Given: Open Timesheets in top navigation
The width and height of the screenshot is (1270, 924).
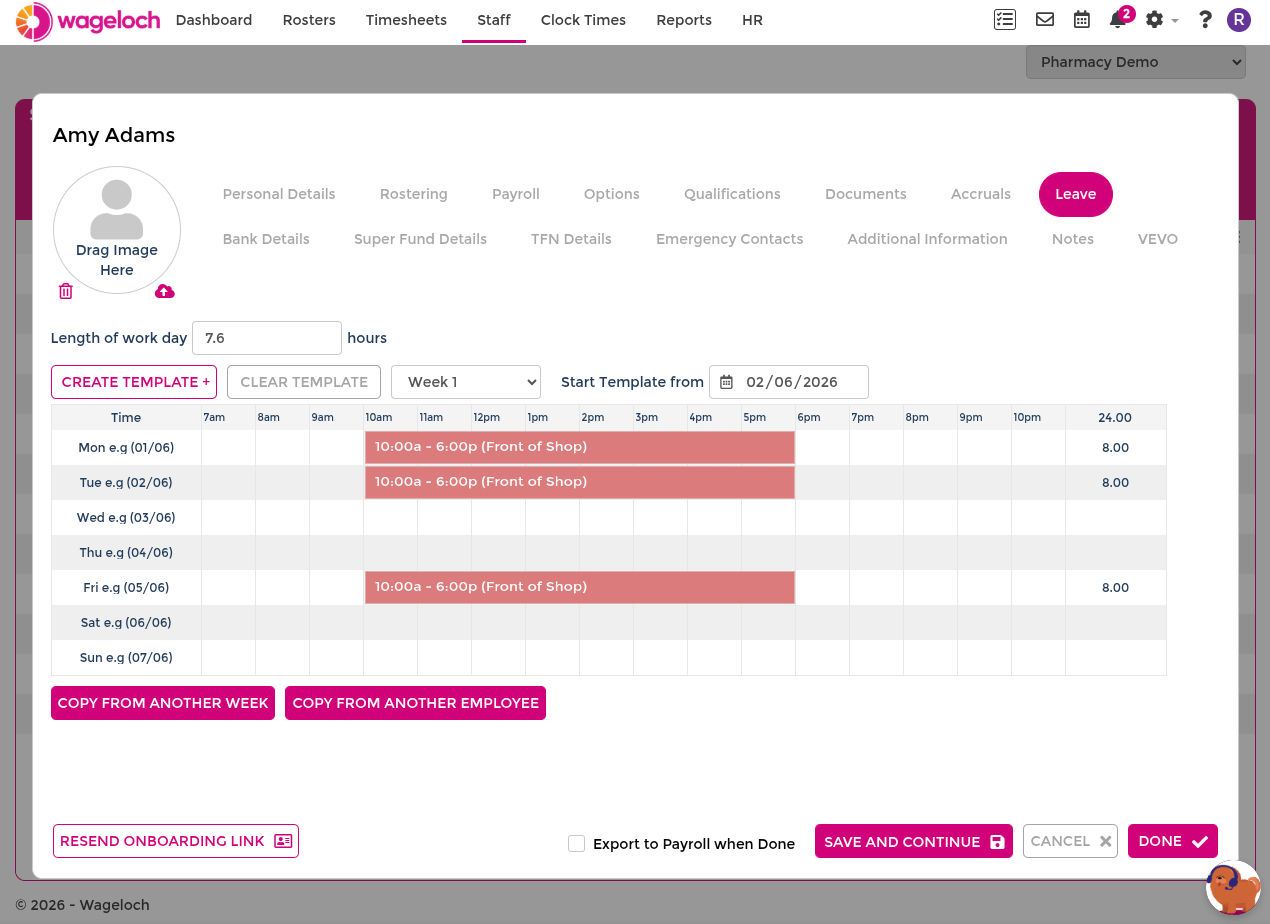Looking at the screenshot, I should (406, 20).
